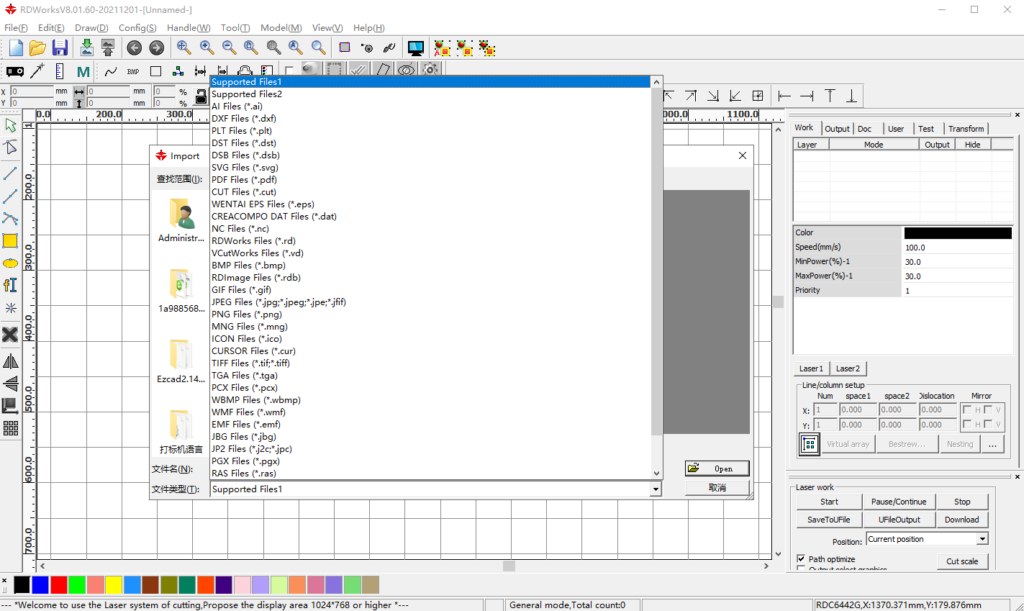1024x611 pixels.
Task: Click the Import green arrow icon
Action: point(86,48)
